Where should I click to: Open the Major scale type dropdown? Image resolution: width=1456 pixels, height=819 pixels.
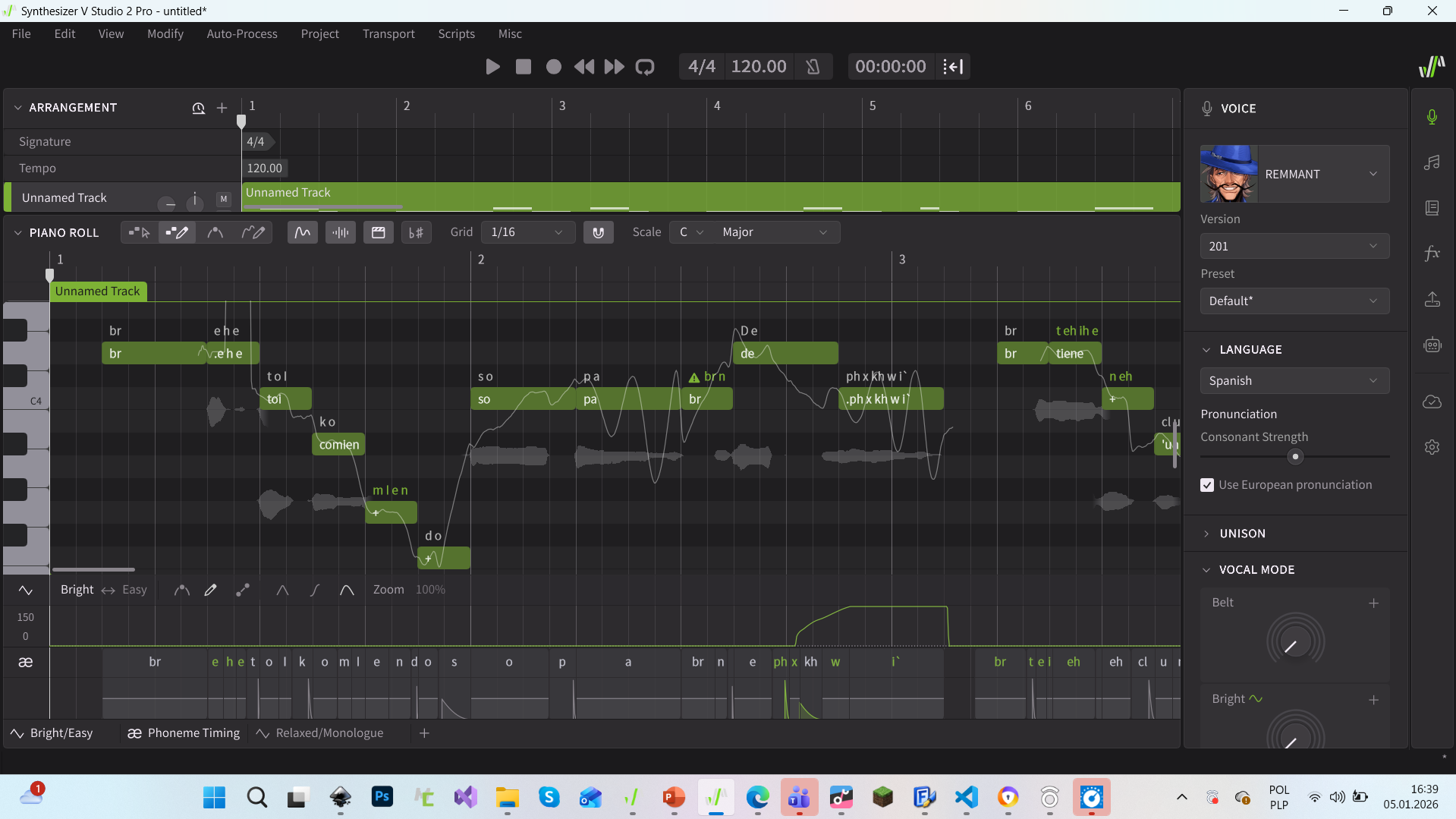click(x=775, y=232)
